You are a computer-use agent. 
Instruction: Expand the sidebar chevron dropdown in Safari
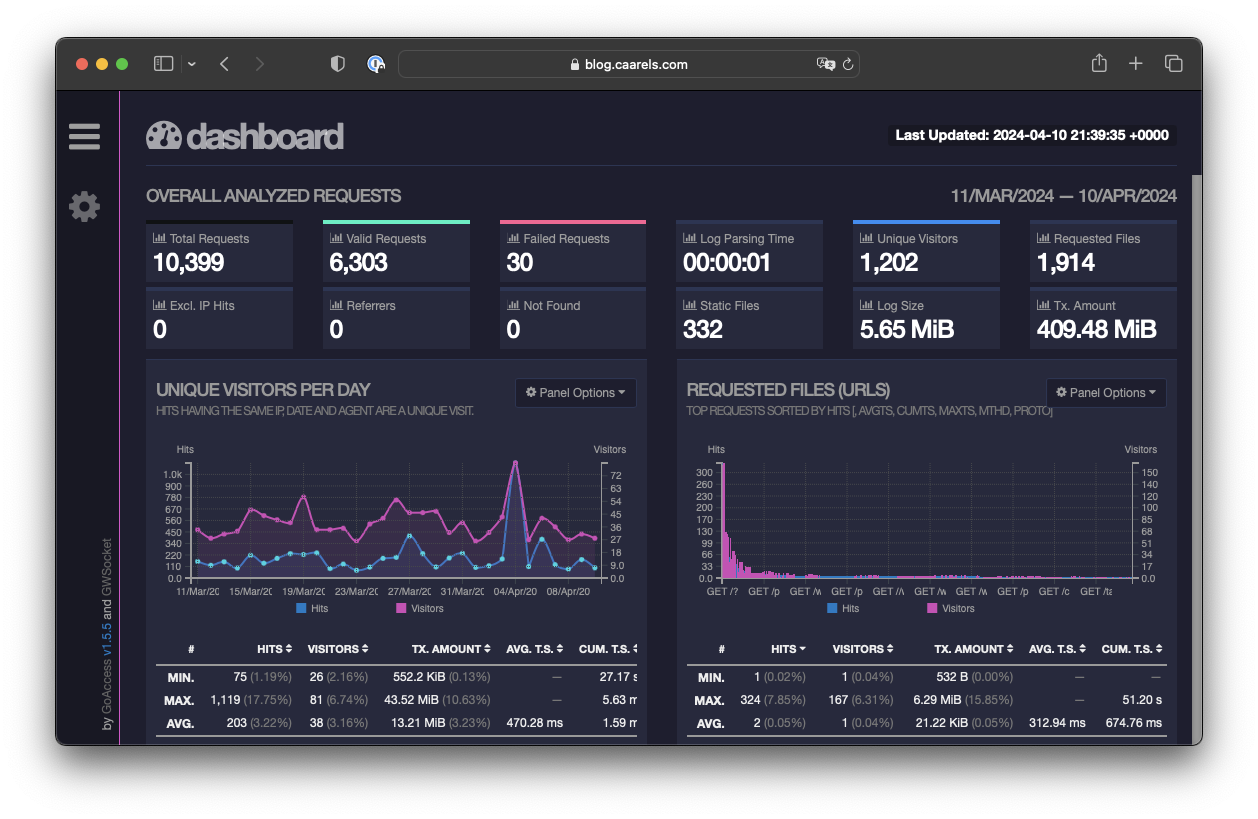click(x=192, y=64)
